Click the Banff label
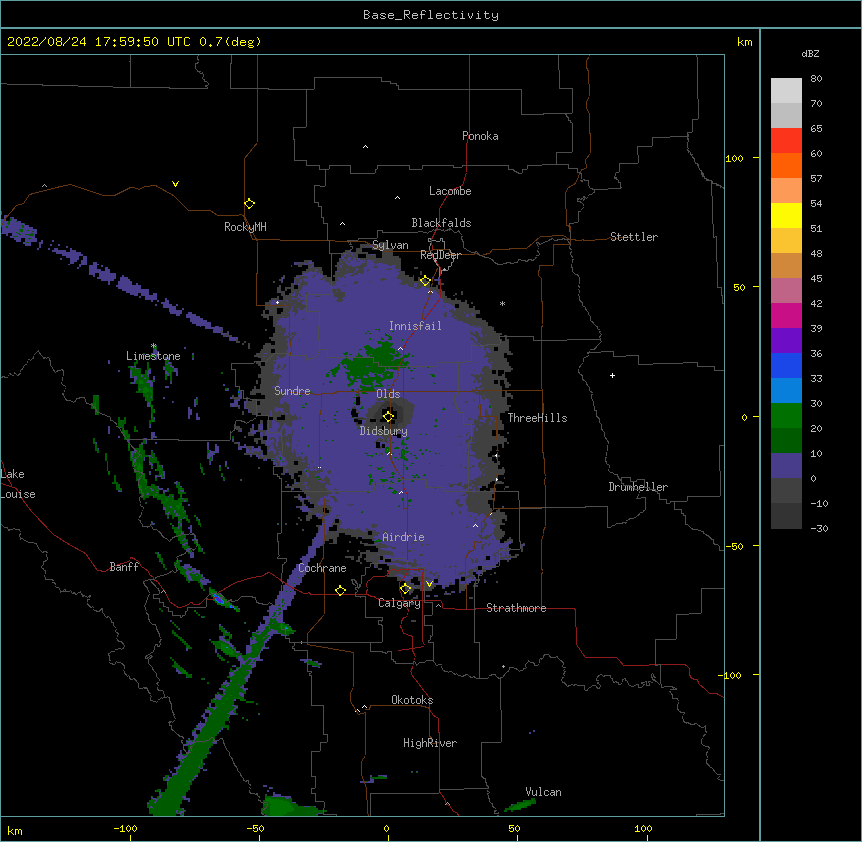 tap(124, 567)
